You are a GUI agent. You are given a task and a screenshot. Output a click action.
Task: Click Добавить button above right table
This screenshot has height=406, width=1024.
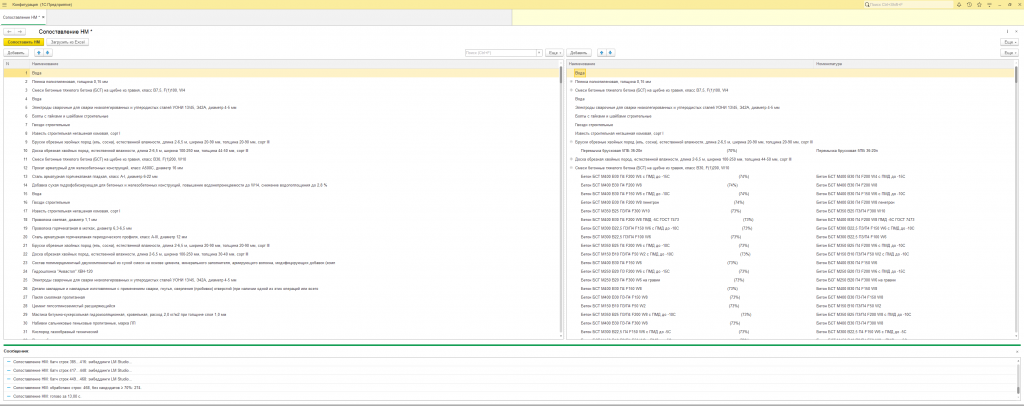tap(579, 52)
